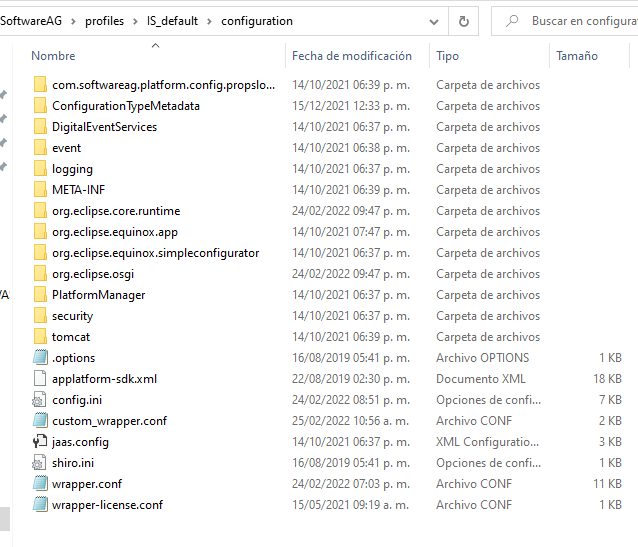Click the configuration breadcrumb segment
This screenshot has width=638, height=547.
[x=257, y=21]
